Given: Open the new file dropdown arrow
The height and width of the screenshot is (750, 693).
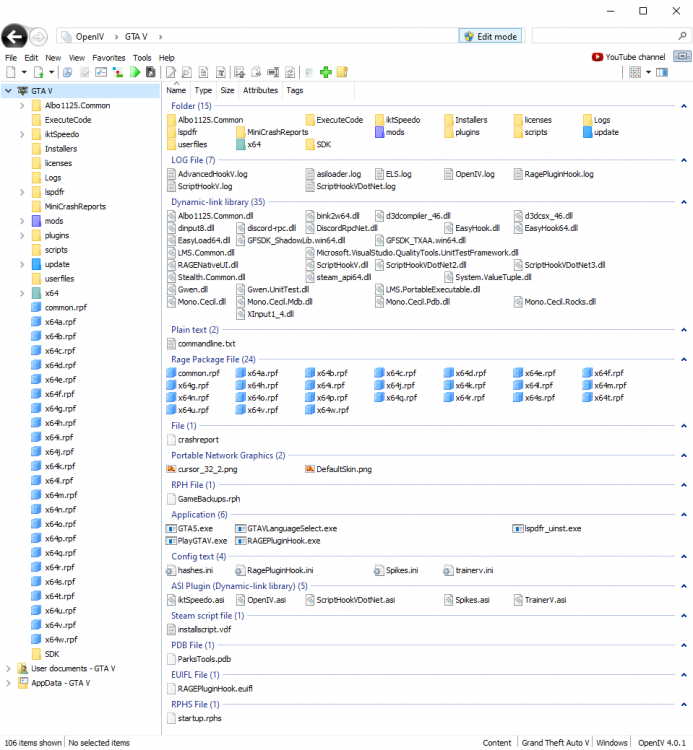Looking at the screenshot, I should 24,72.
